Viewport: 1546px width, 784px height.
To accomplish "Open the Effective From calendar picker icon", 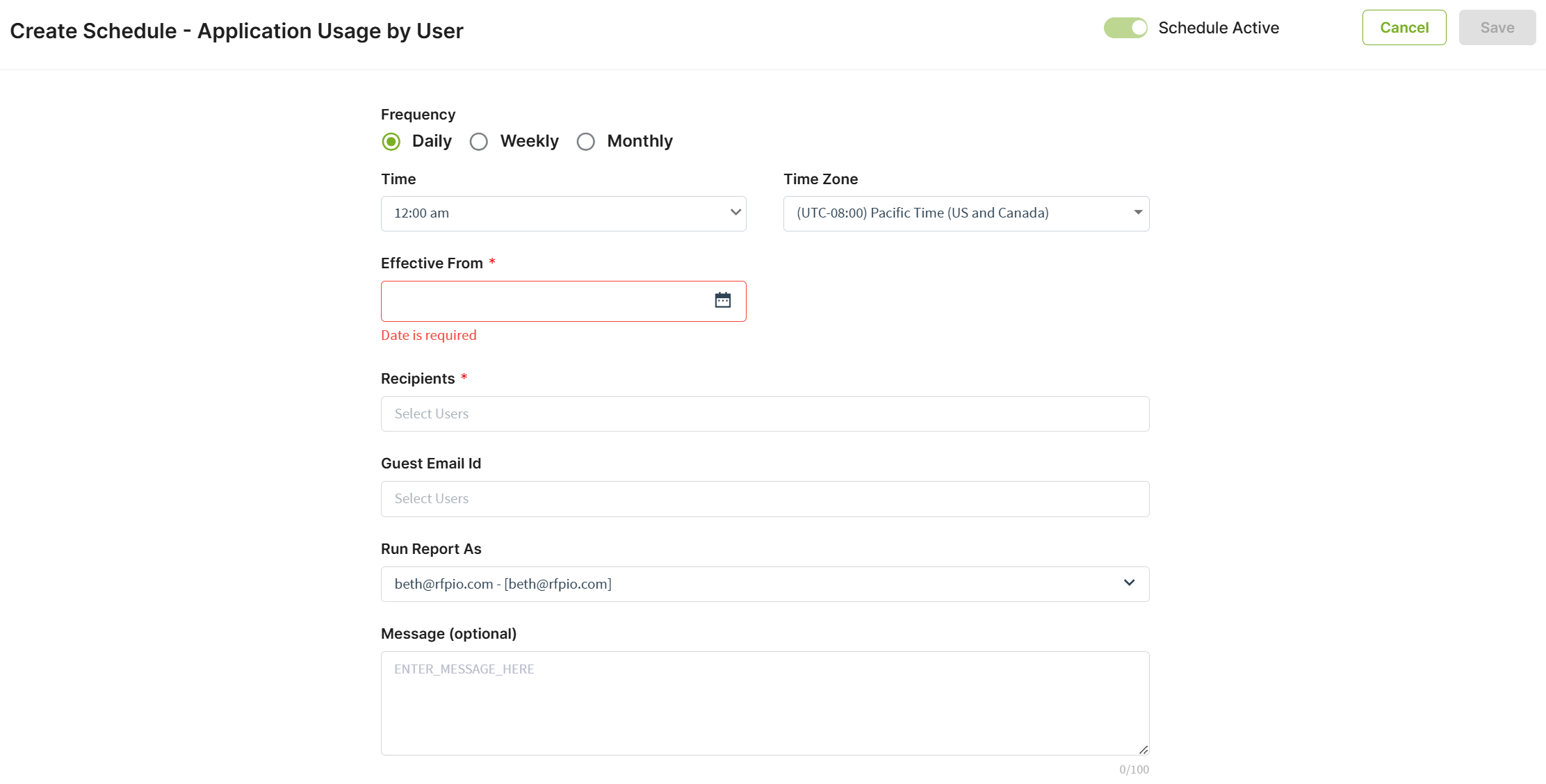I will (723, 300).
